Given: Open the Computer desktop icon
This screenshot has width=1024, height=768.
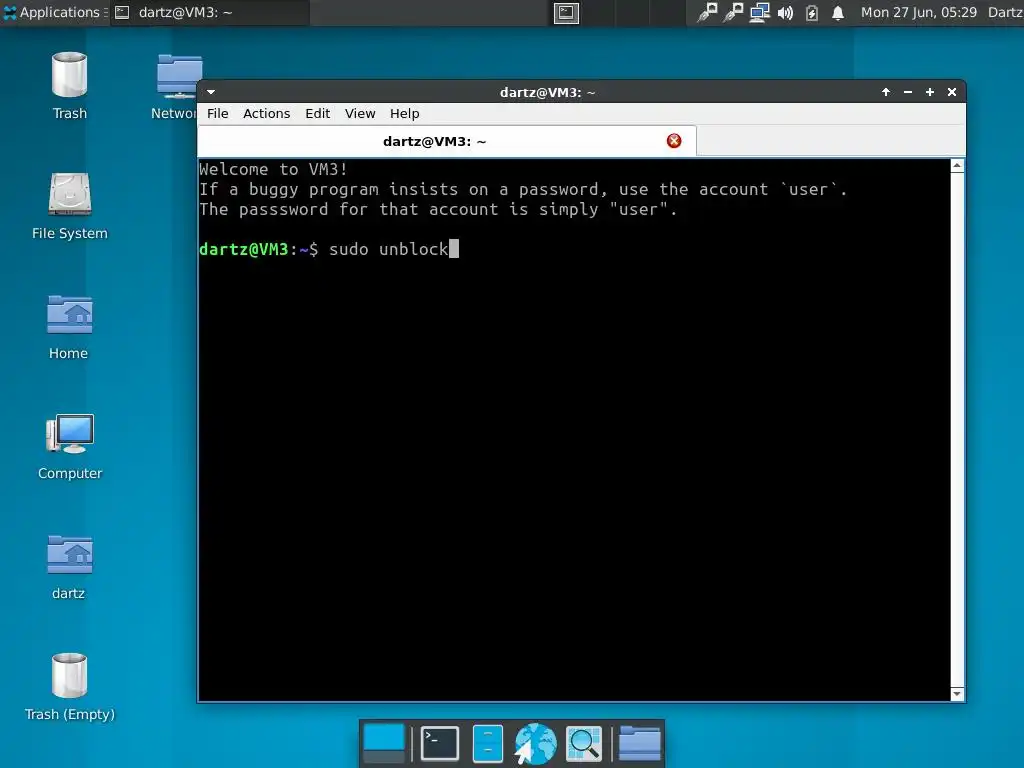Looking at the screenshot, I should coord(69,446).
